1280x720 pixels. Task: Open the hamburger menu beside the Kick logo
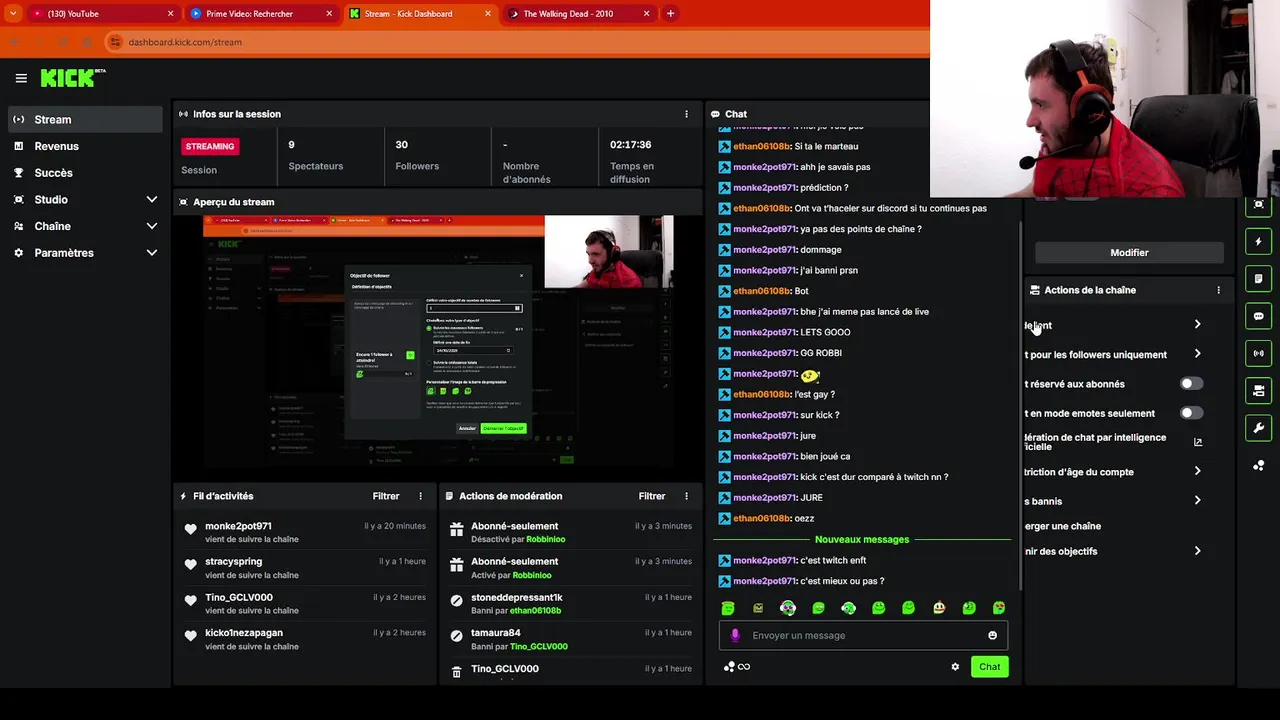tap(21, 78)
